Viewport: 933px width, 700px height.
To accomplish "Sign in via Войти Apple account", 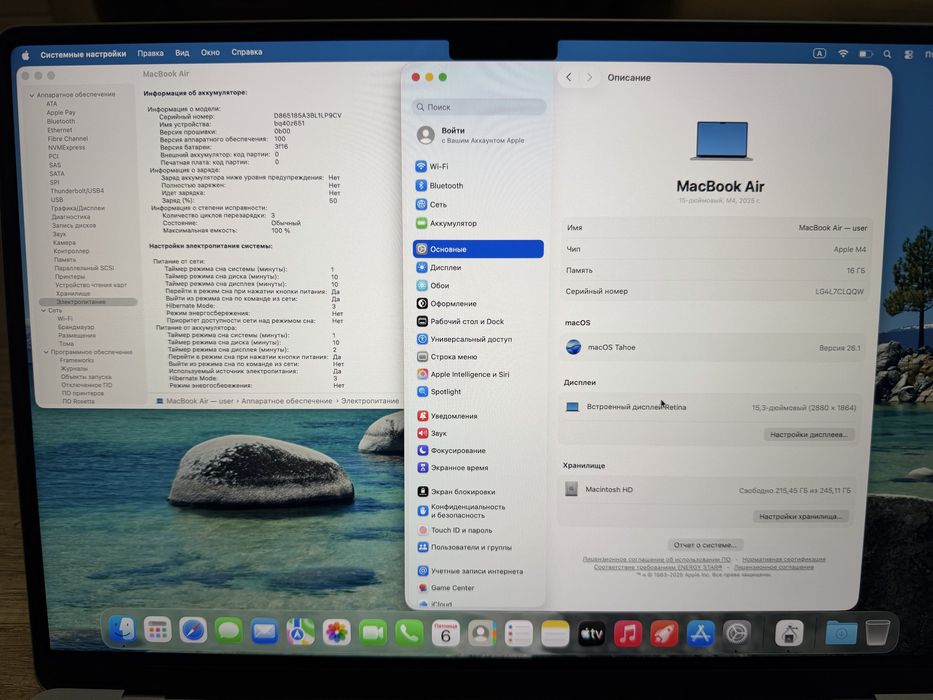I will click(x=478, y=135).
